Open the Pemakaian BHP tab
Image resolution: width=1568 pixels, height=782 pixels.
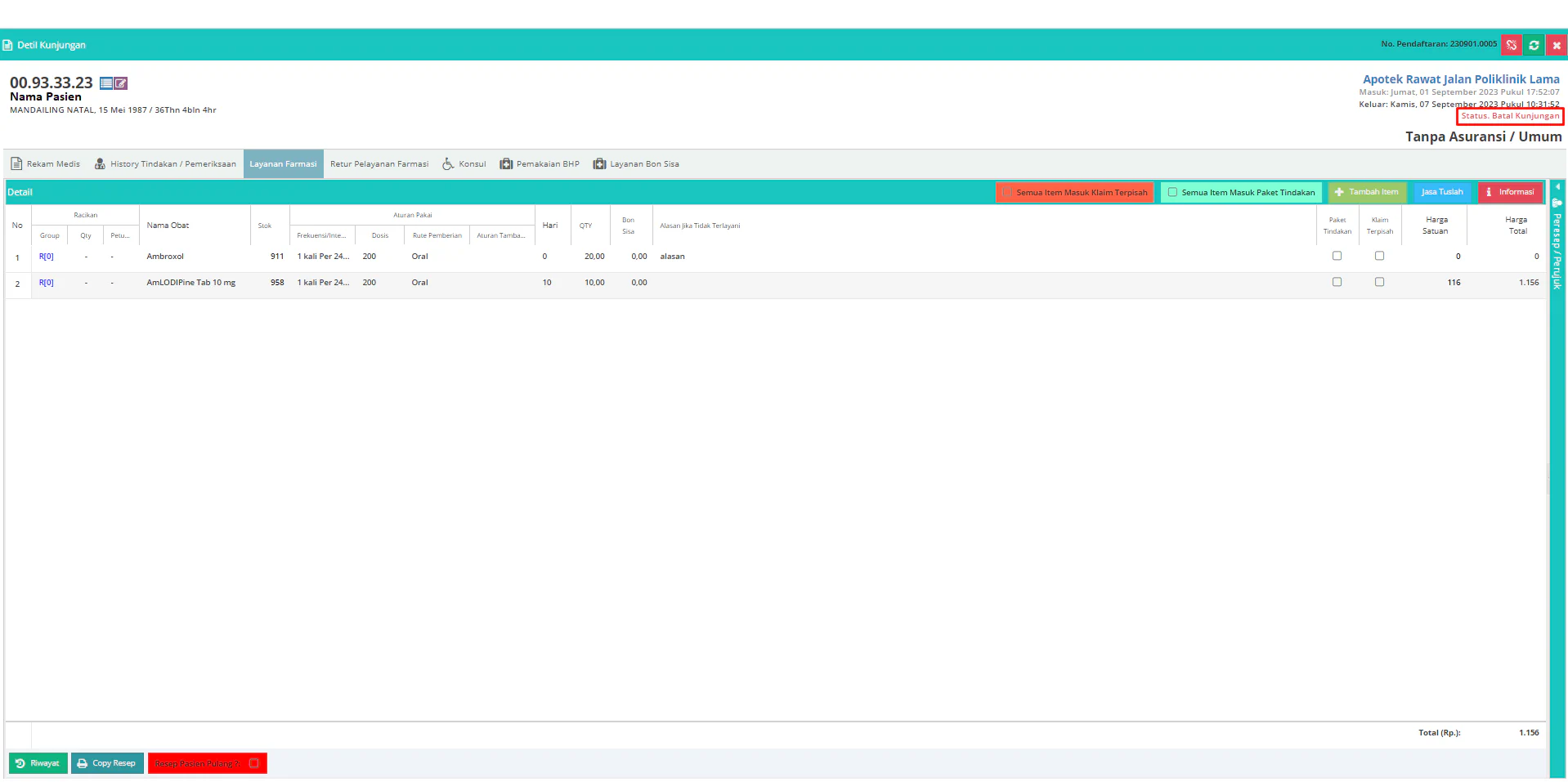point(540,164)
